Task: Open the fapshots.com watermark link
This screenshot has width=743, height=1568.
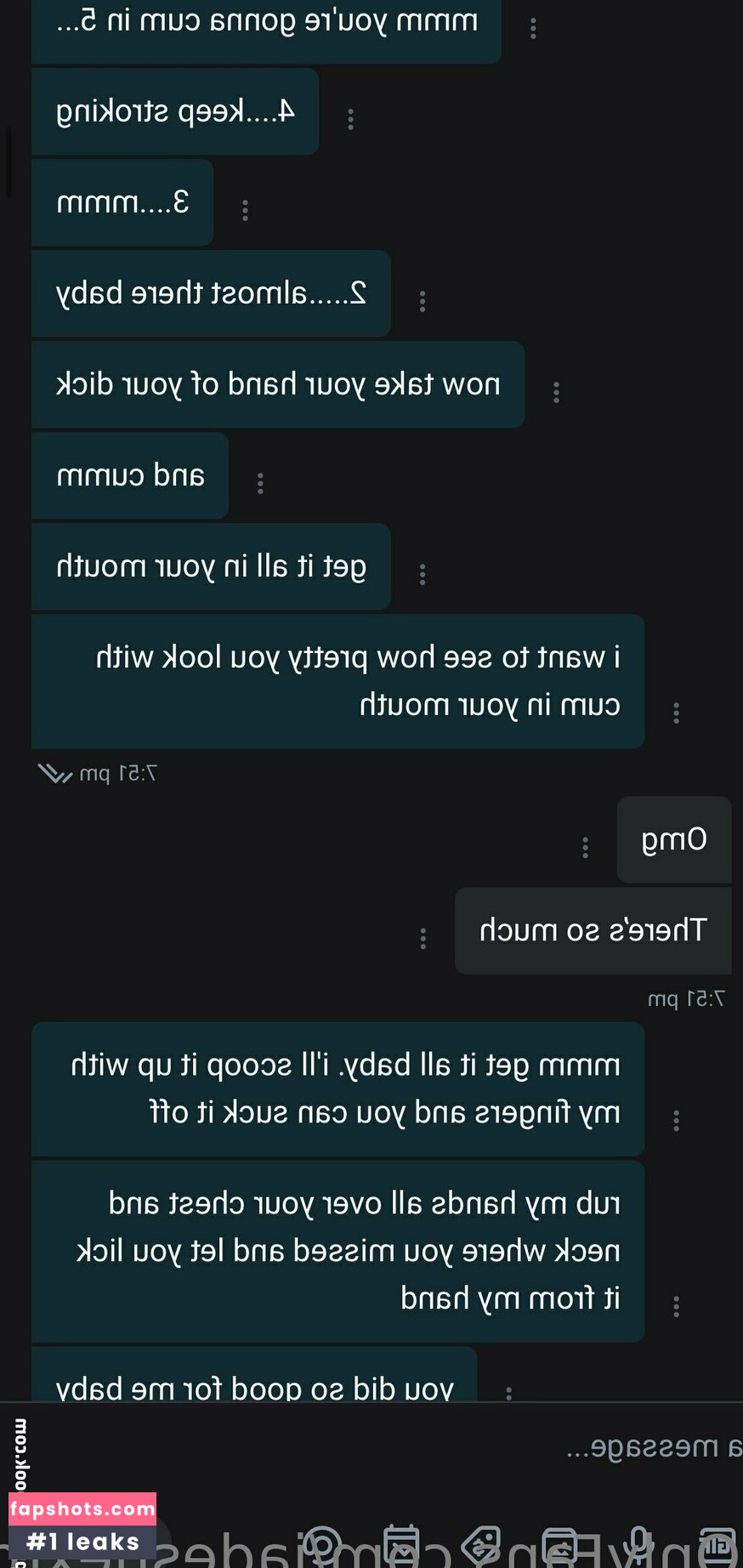Action: [x=82, y=1509]
